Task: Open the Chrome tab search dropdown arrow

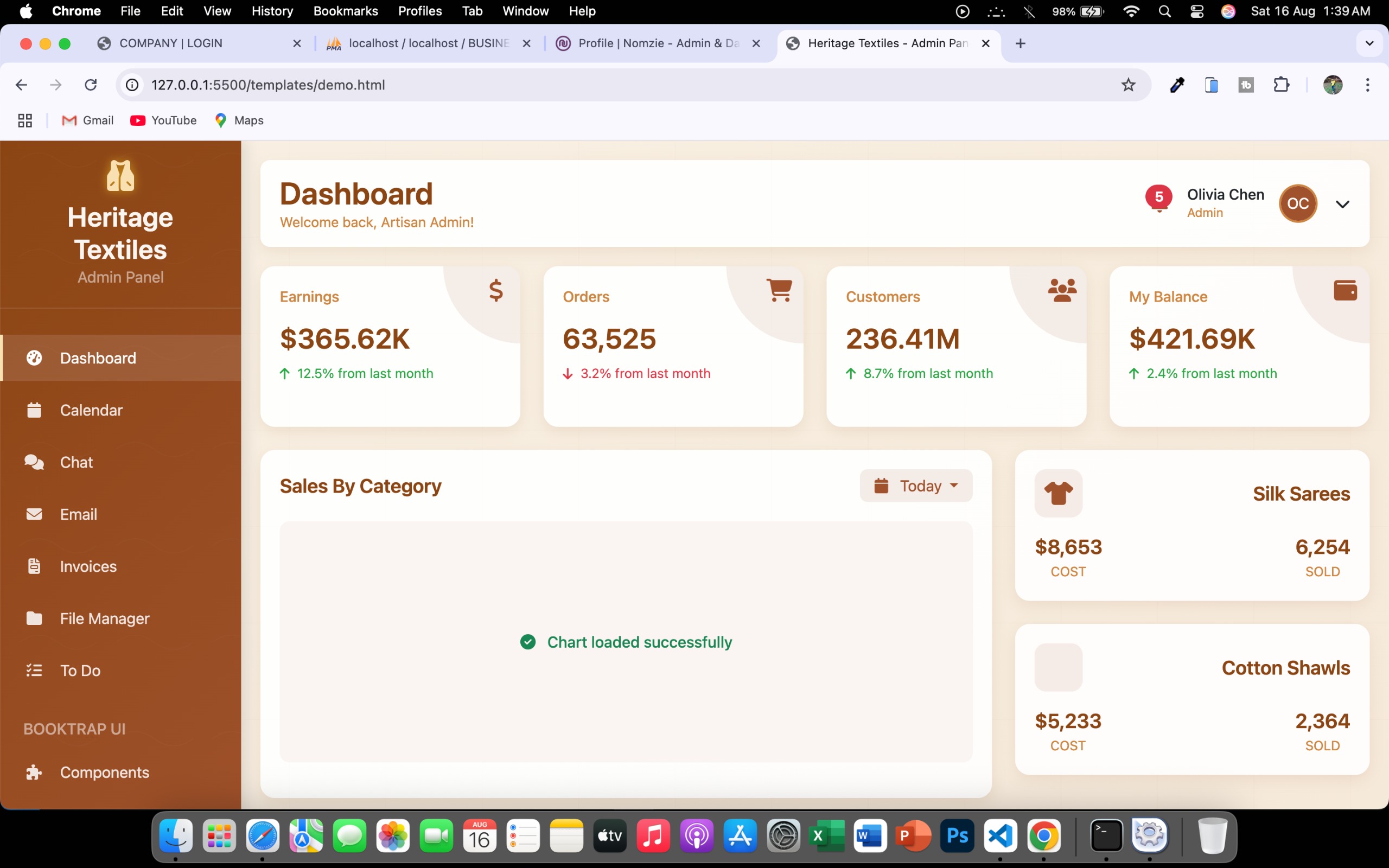Action: pos(1369,43)
